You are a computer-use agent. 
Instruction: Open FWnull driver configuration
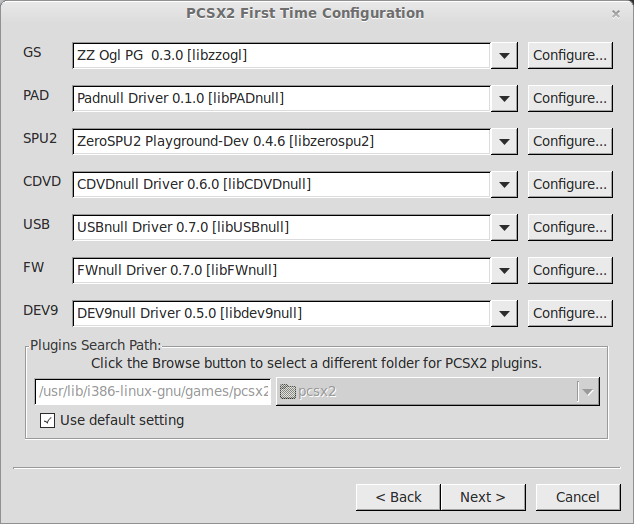(x=570, y=271)
